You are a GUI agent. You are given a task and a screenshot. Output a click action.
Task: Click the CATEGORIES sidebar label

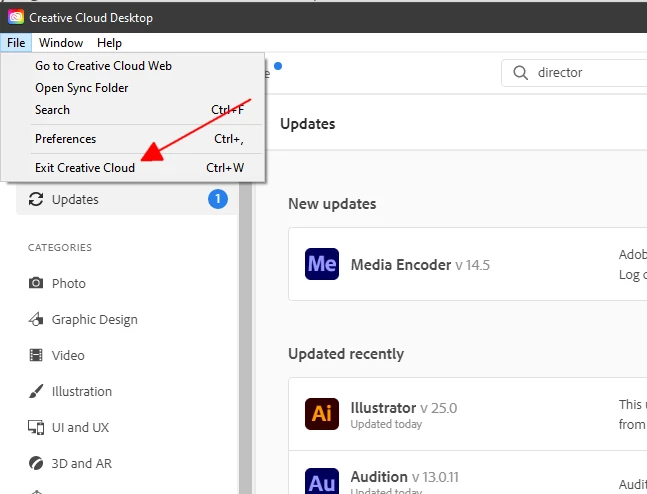pos(60,247)
